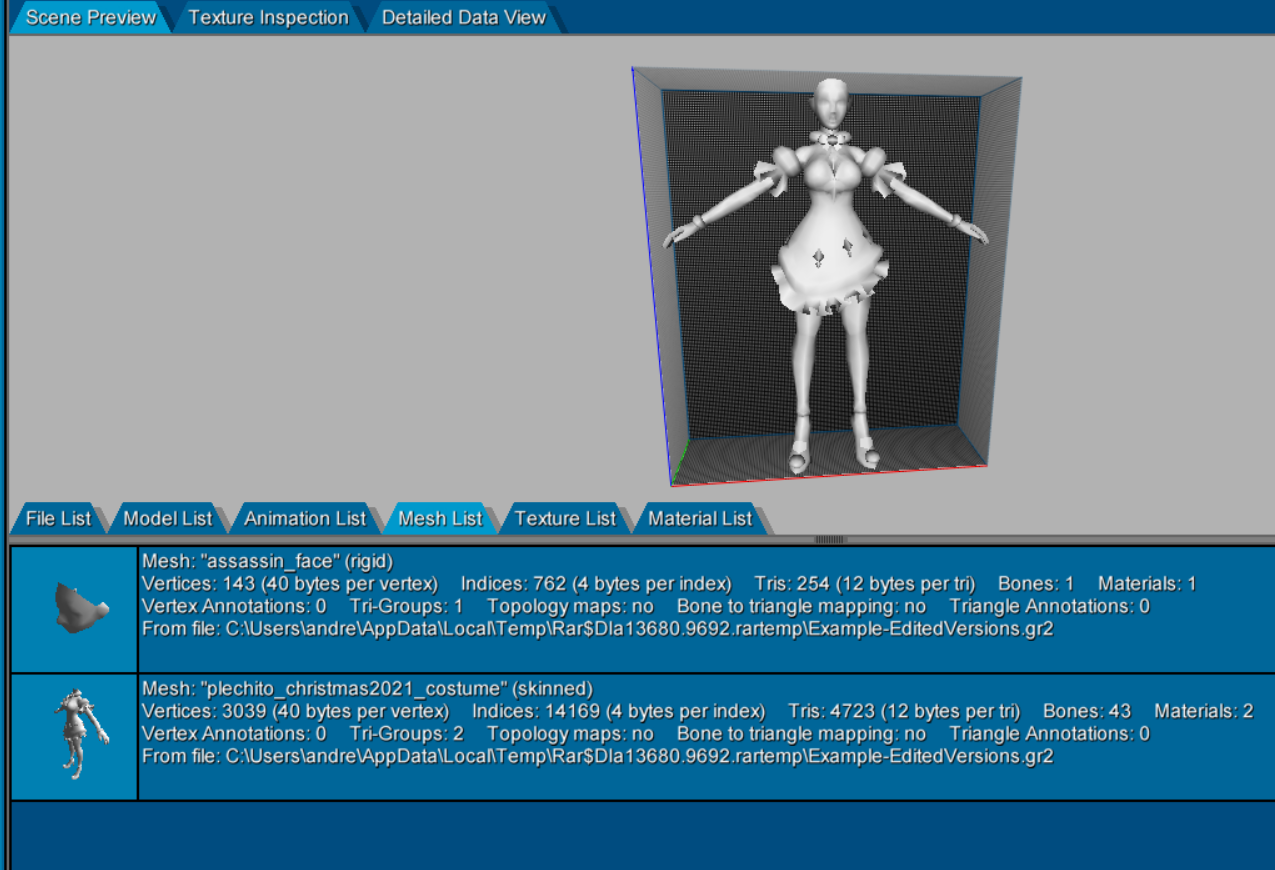Select the plechito_christmas2021_costume mesh thumbnail

74,737
